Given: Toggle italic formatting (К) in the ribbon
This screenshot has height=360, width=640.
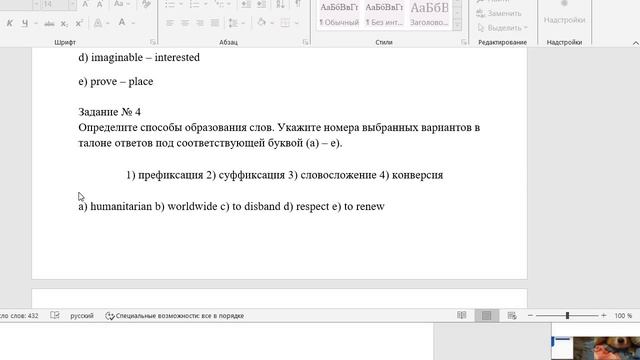Looking at the screenshot, I should [x=9, y=24].
